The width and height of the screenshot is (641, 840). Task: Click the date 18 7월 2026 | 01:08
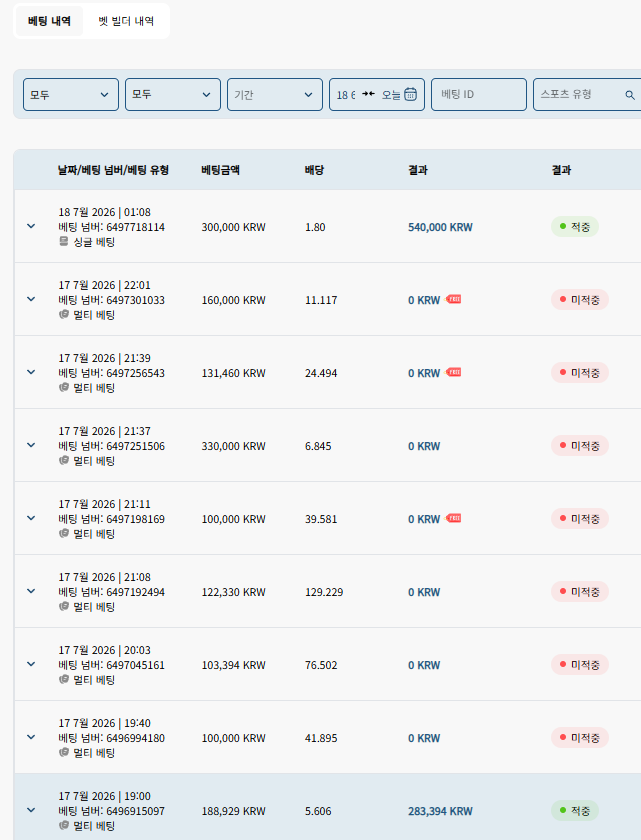coord(104,212)
